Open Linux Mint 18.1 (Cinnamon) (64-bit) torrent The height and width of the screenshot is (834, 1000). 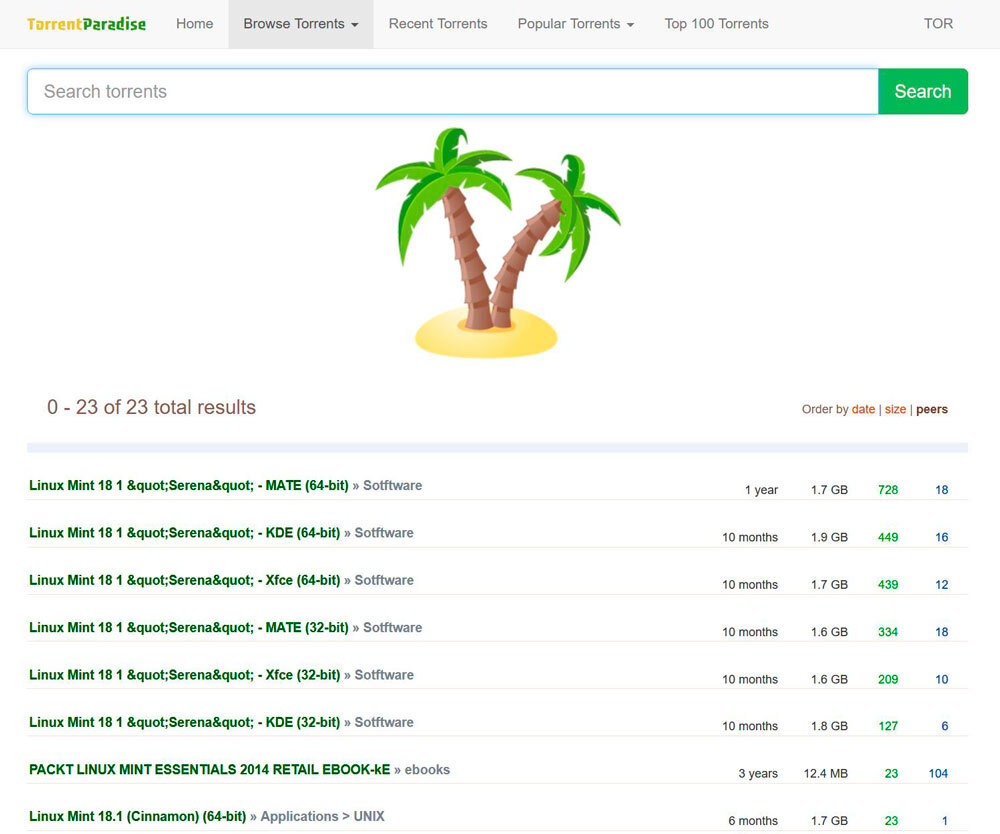[138, 816]
